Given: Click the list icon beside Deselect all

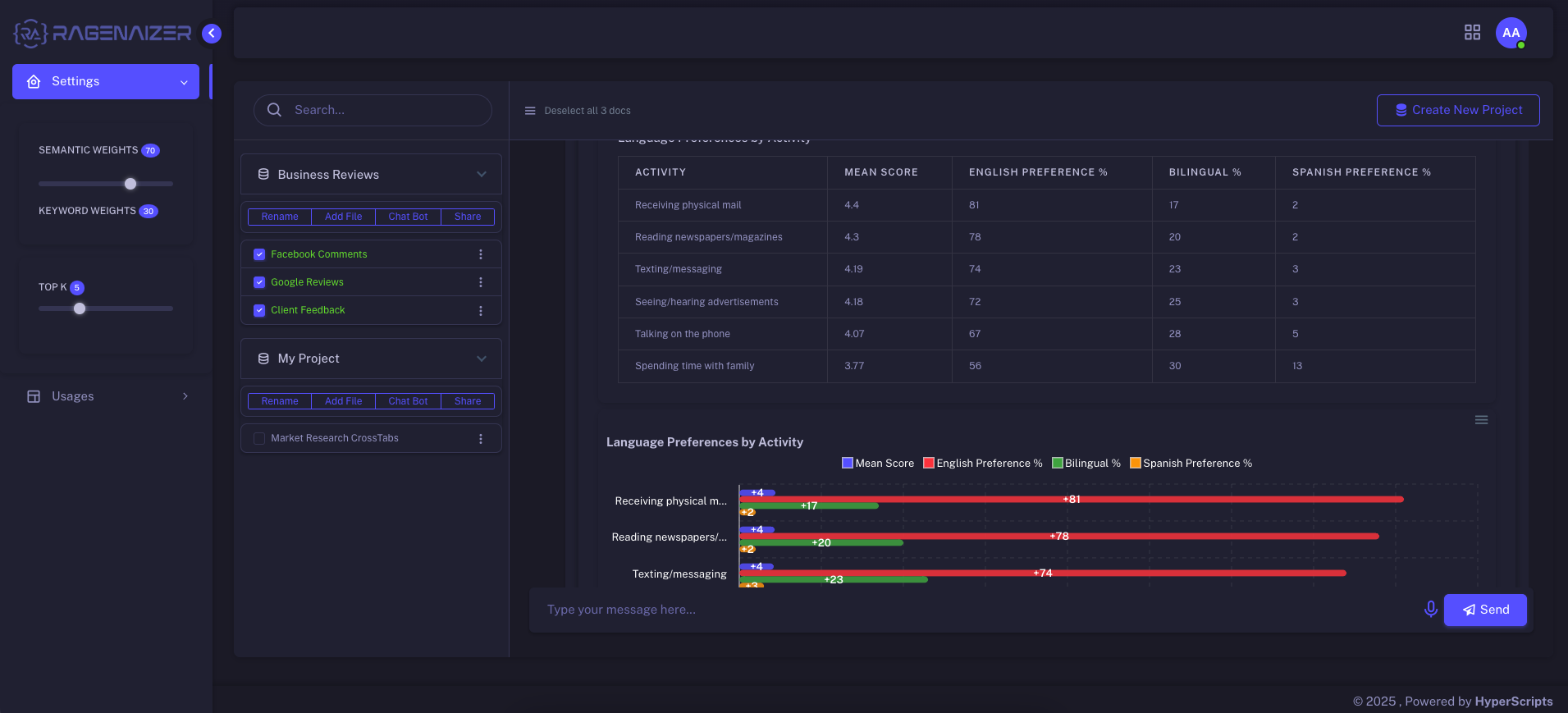Looking at the screenshot, I should [530, 111].
